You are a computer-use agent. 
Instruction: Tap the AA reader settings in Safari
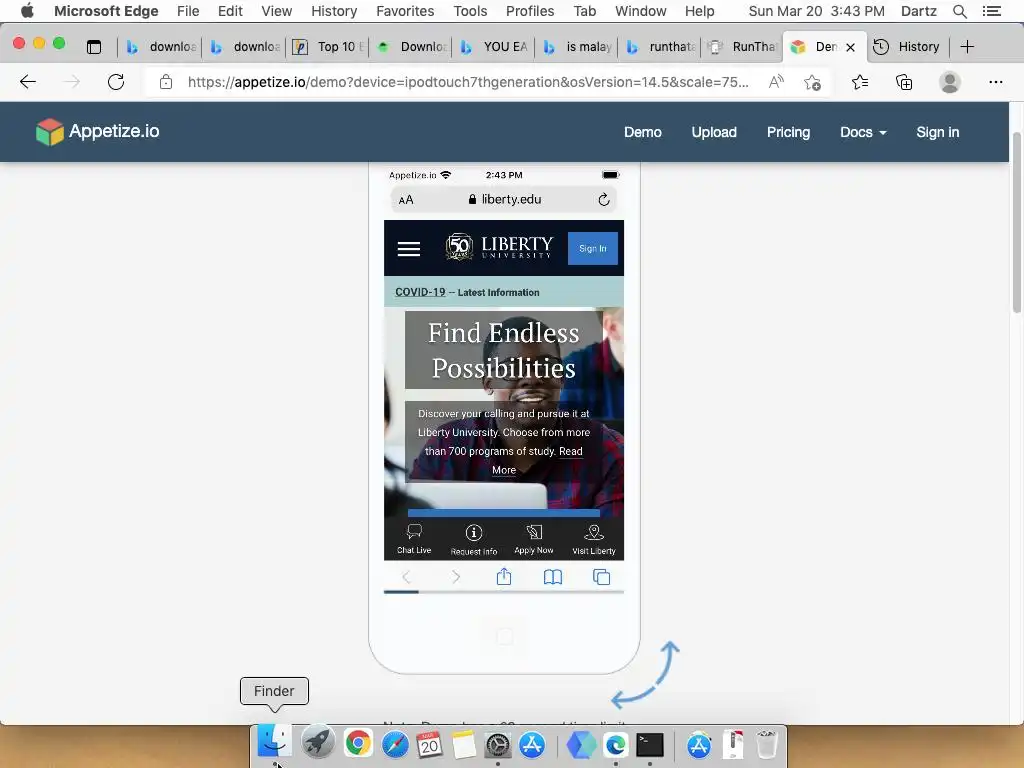(x=406, y=200)
